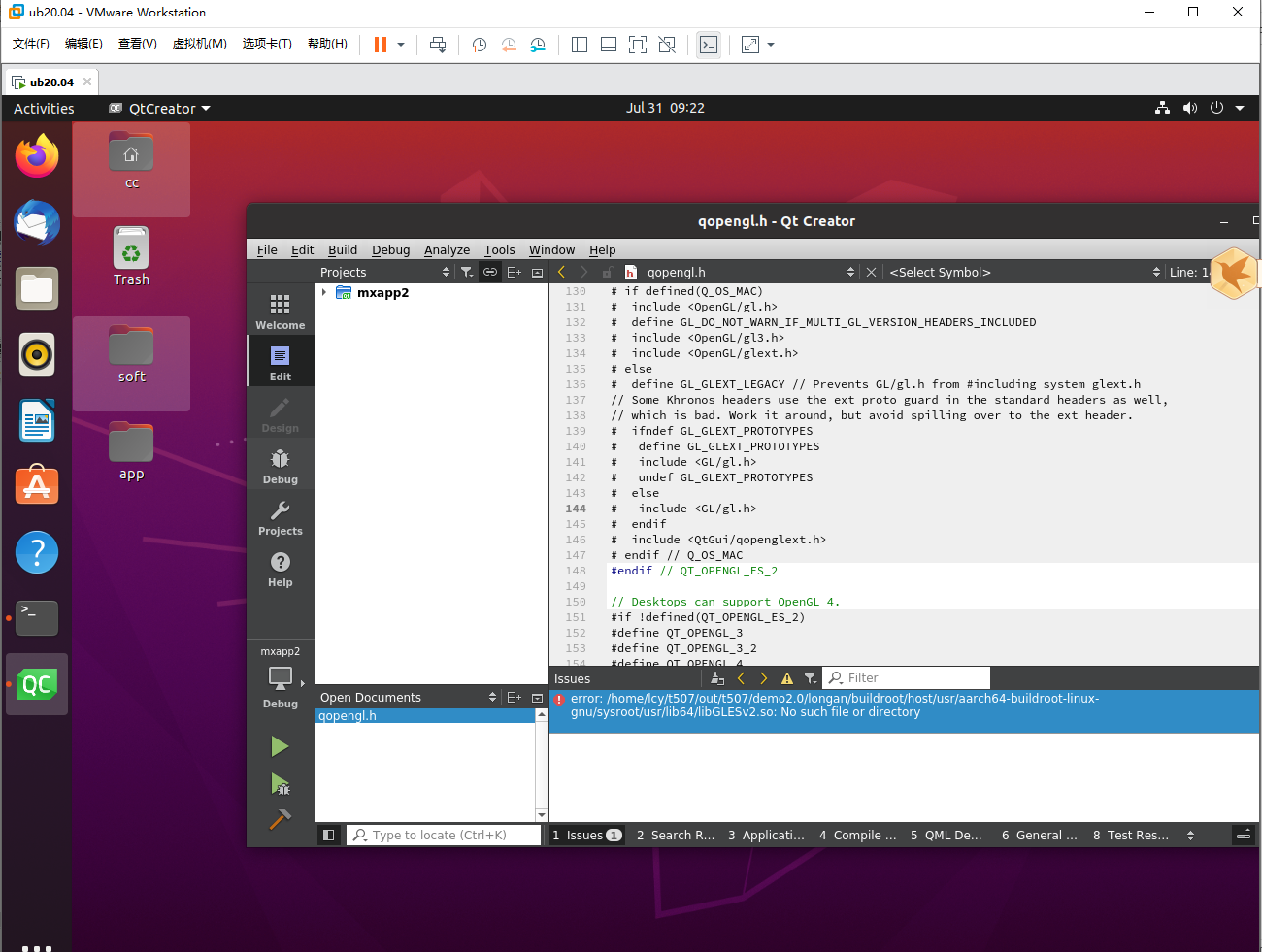1262x952 pixels.
Task: Open the Projects view dropdown
Action: pyautogui.click(x=385, y=272)
